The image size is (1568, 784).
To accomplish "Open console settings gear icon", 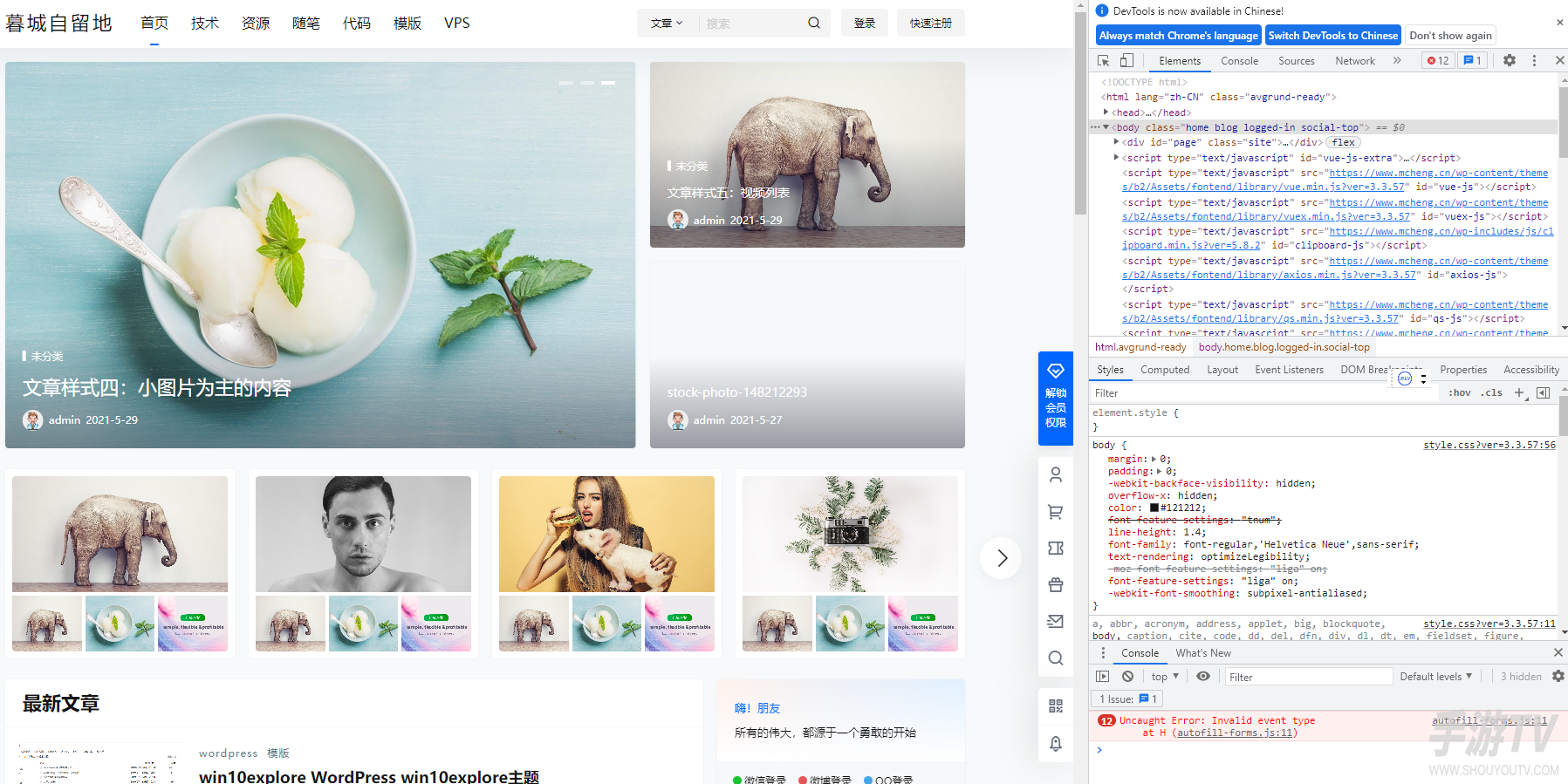I will (x=1558, y=676).
